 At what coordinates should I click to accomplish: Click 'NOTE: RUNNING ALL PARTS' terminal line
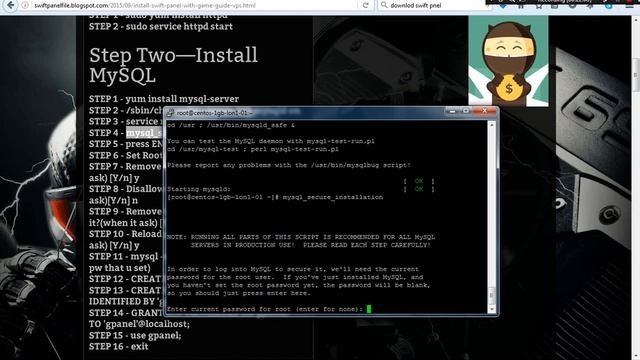pyautogui.click(x=301, y=237)
